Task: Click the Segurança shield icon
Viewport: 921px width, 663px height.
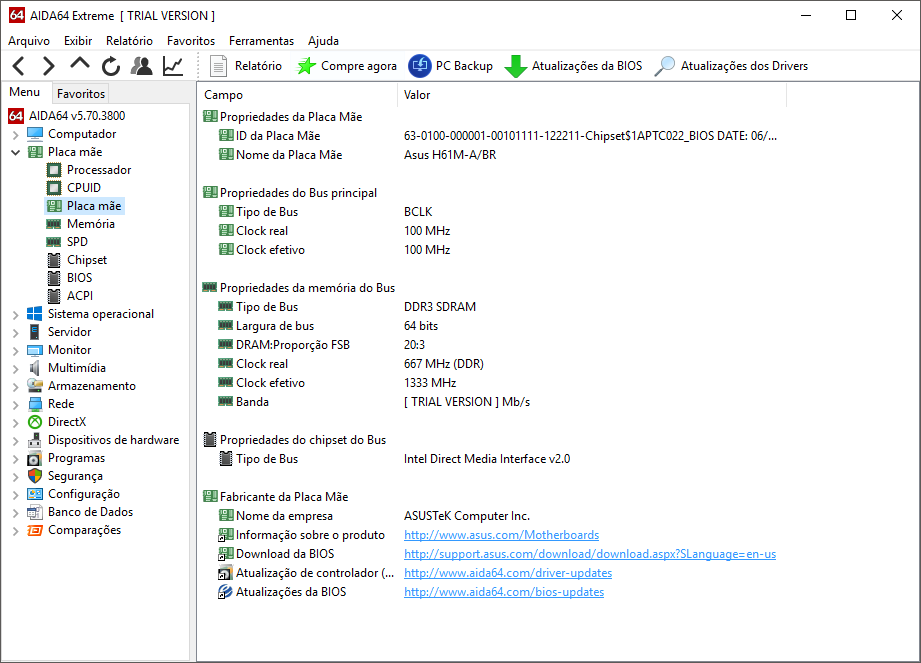Action: (35, 476)
